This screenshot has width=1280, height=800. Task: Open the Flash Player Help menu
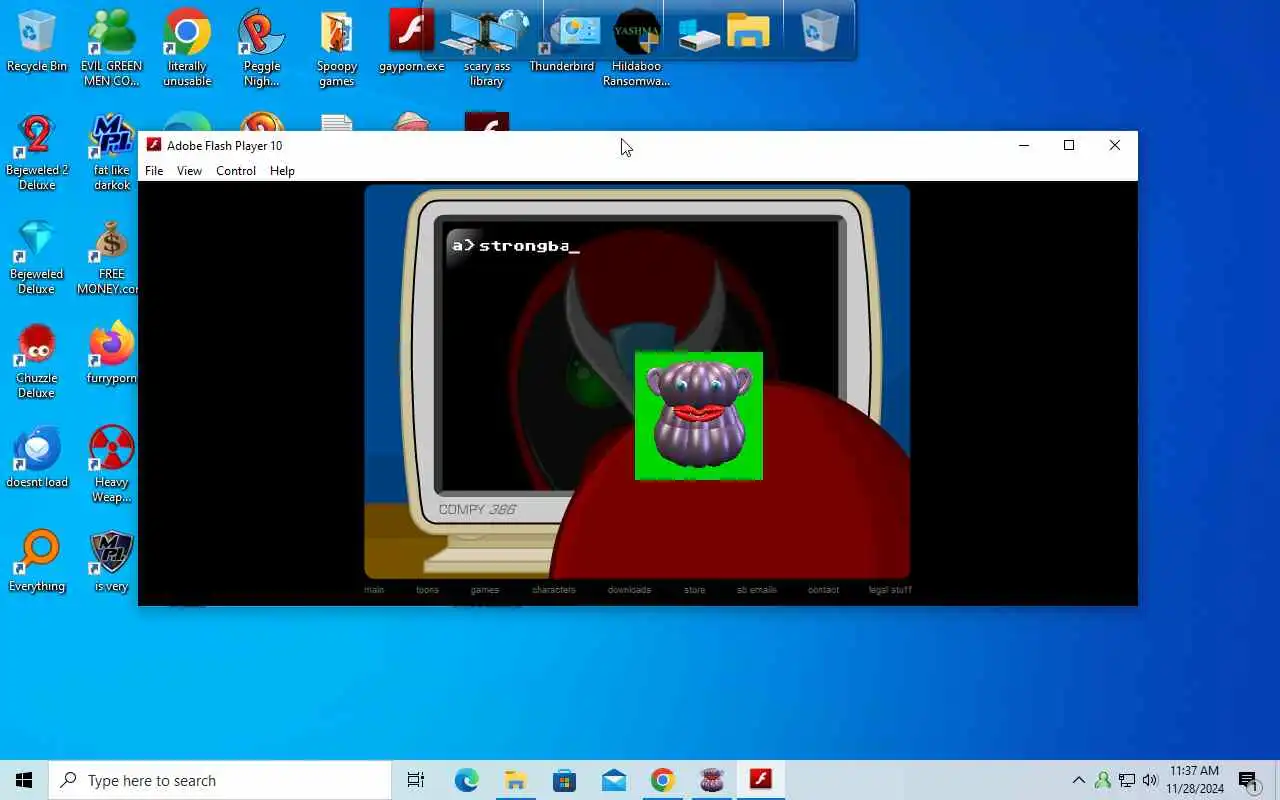coord(282,171)
